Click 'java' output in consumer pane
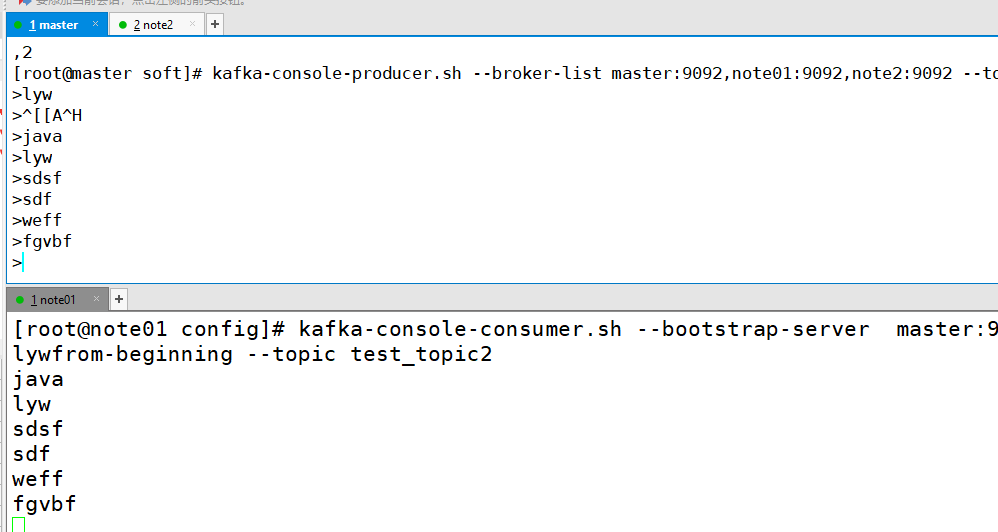This screenshot has width=998, height=532. [38, 379]
